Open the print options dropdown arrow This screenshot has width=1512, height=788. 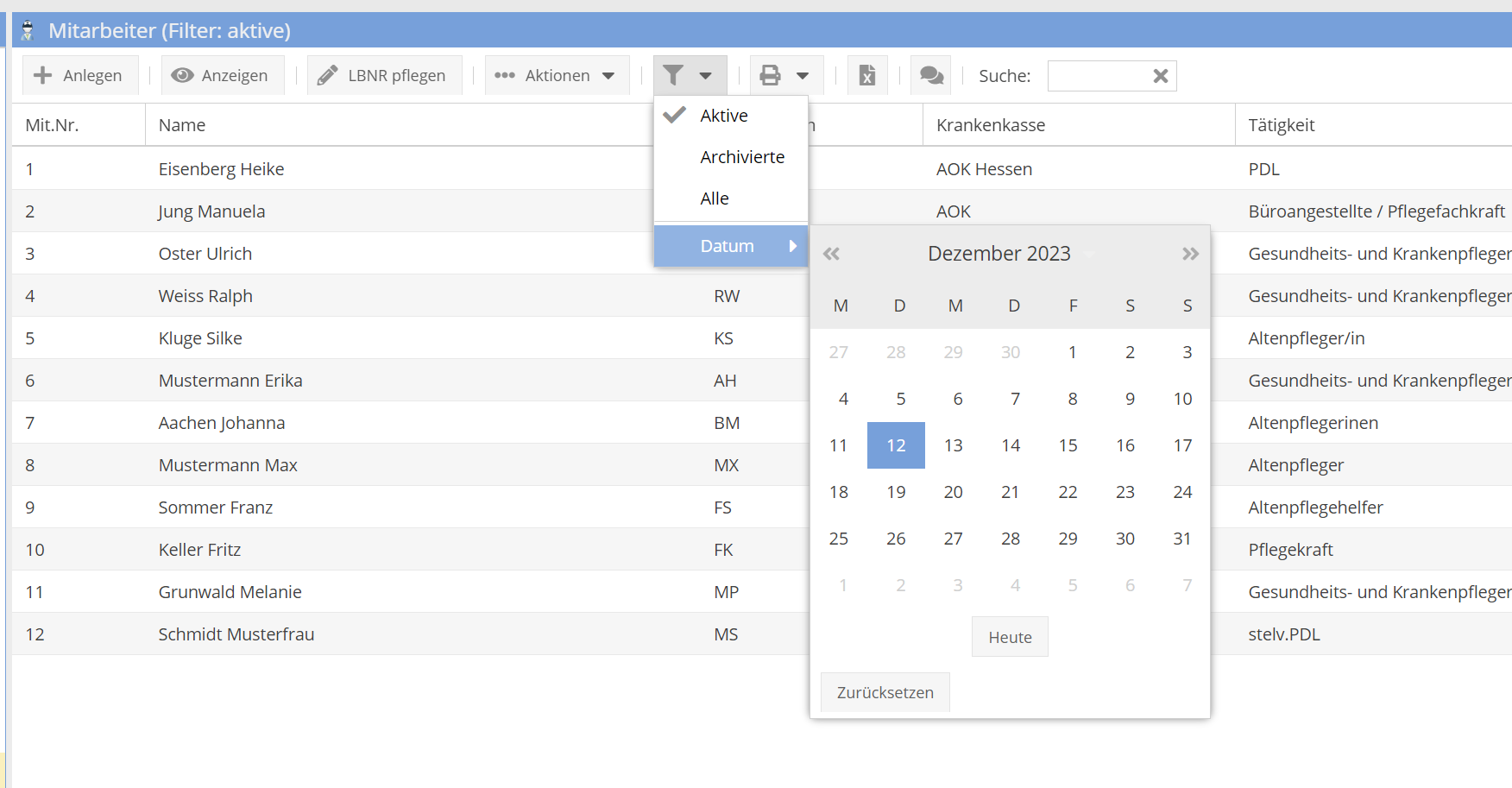[803, 76]
